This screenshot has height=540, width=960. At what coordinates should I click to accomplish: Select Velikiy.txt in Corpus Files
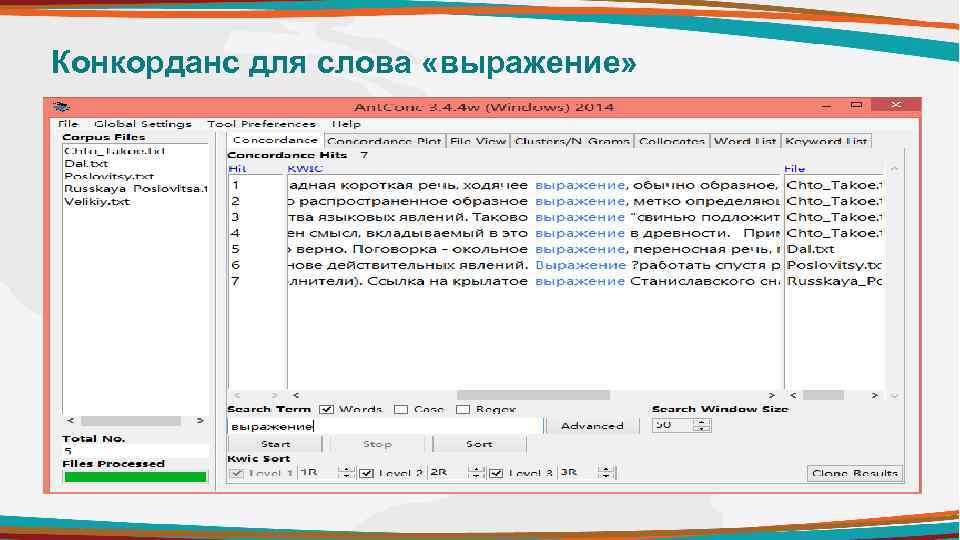[x=97, y=201]
